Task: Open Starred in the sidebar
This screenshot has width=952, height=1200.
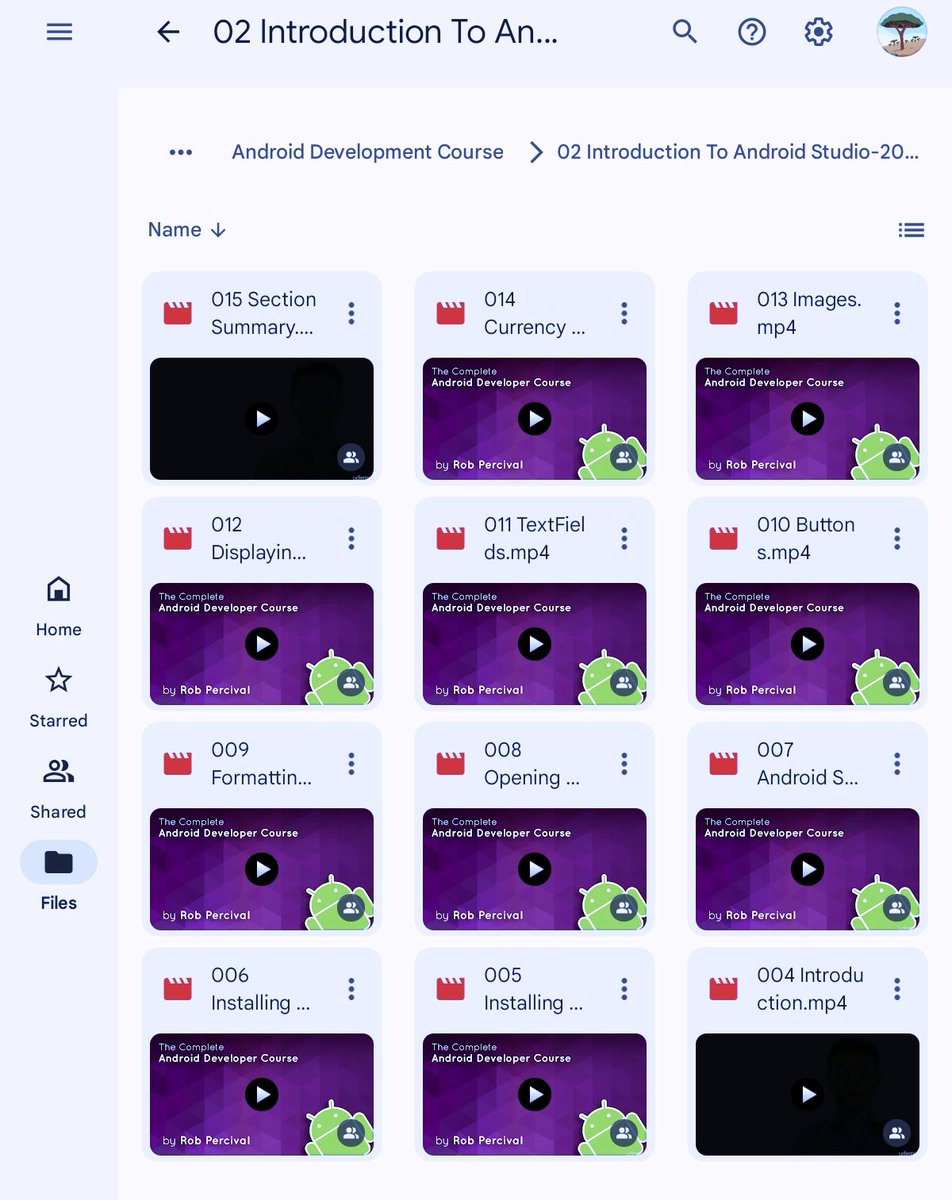Action: pyautogui.click(x=58, y=698)
